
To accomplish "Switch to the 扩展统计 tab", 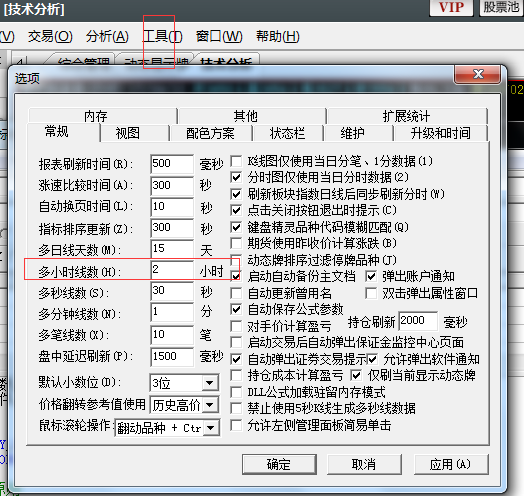I will (407, 116).
